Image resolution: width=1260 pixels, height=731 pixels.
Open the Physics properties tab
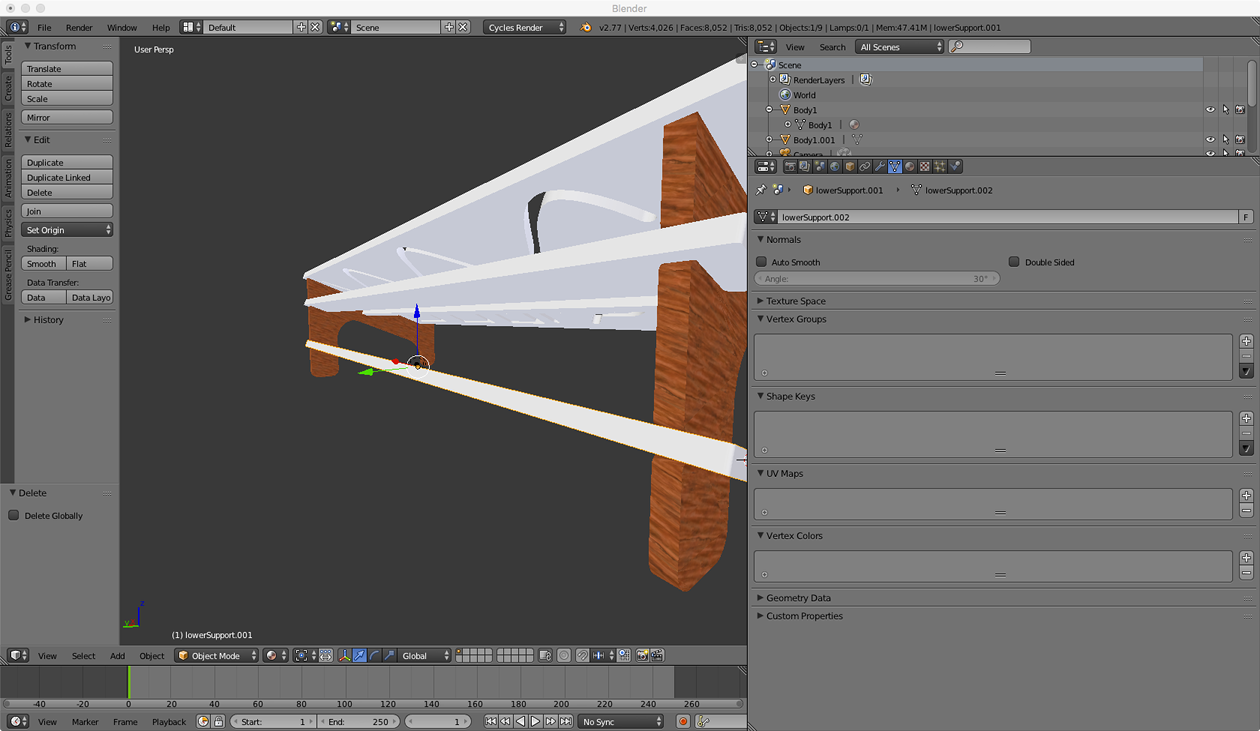[955, 167]
